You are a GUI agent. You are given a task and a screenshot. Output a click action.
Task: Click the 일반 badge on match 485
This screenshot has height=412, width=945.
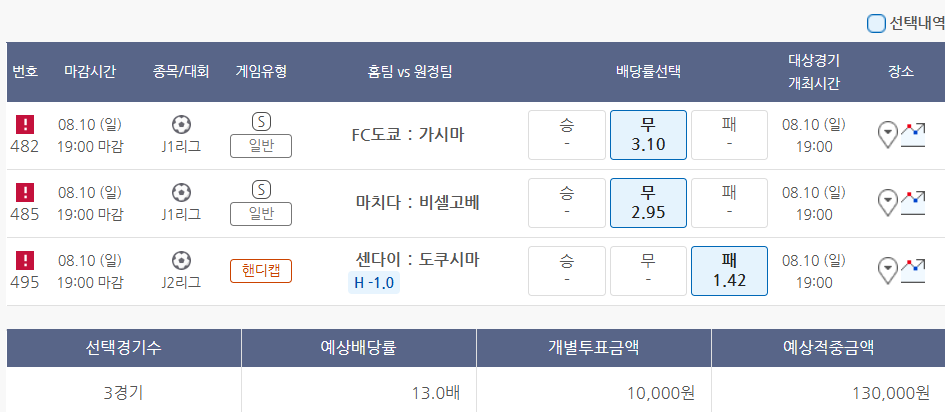[261, 214]
